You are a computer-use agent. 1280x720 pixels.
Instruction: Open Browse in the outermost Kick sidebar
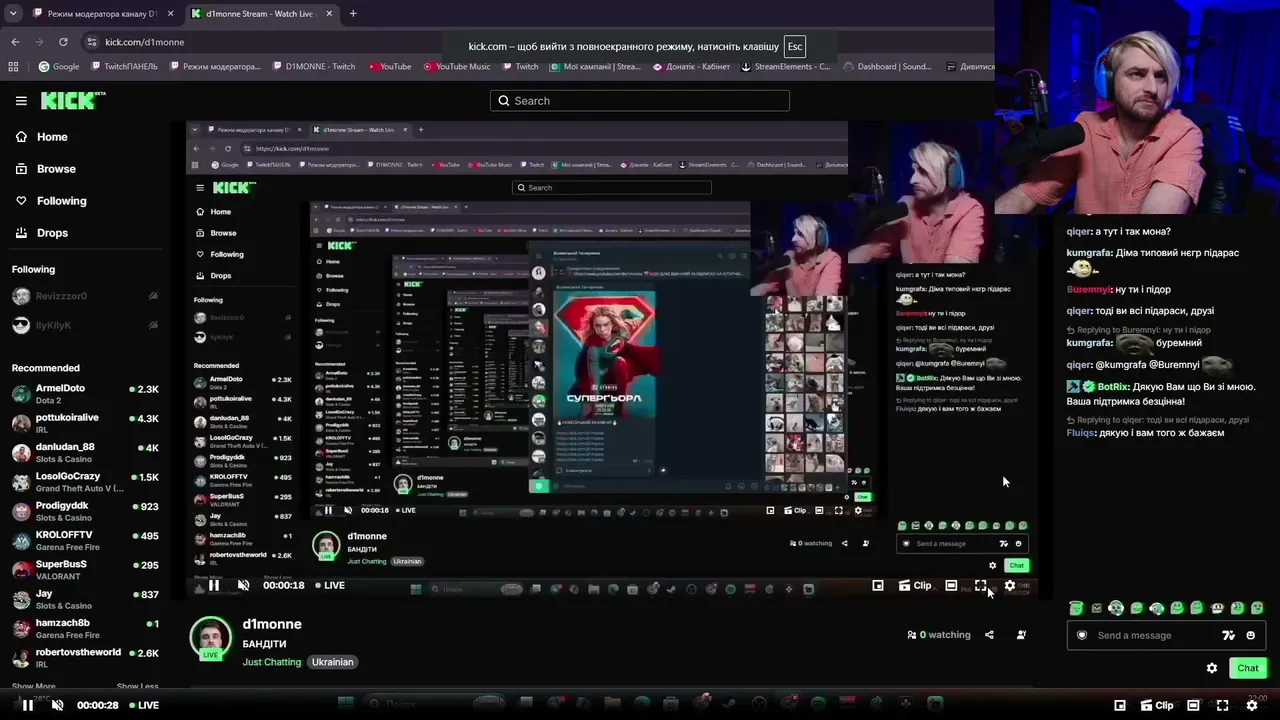[46, 169]
